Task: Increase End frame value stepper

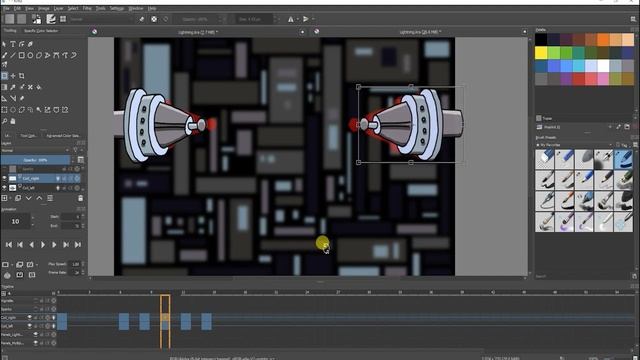Action: point(83,224)
